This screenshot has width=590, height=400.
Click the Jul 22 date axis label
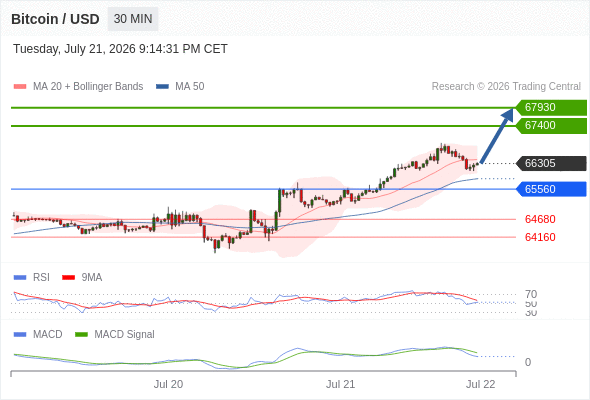click(481, 384)
